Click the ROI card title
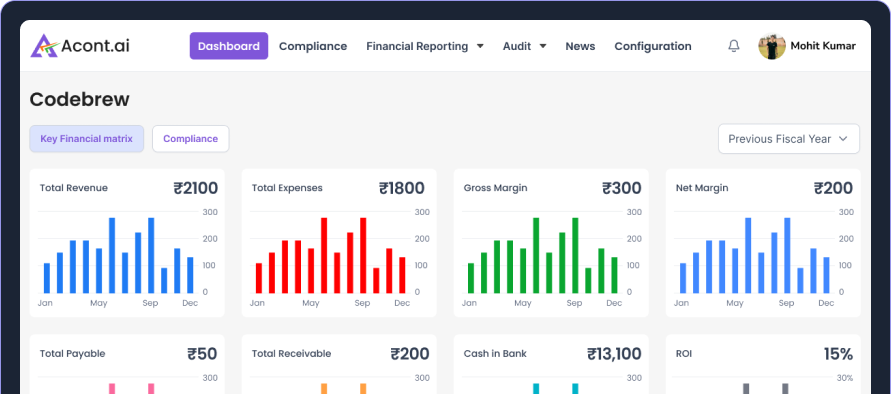The height and width of the screenshot is (394, 891). (684, 354)
